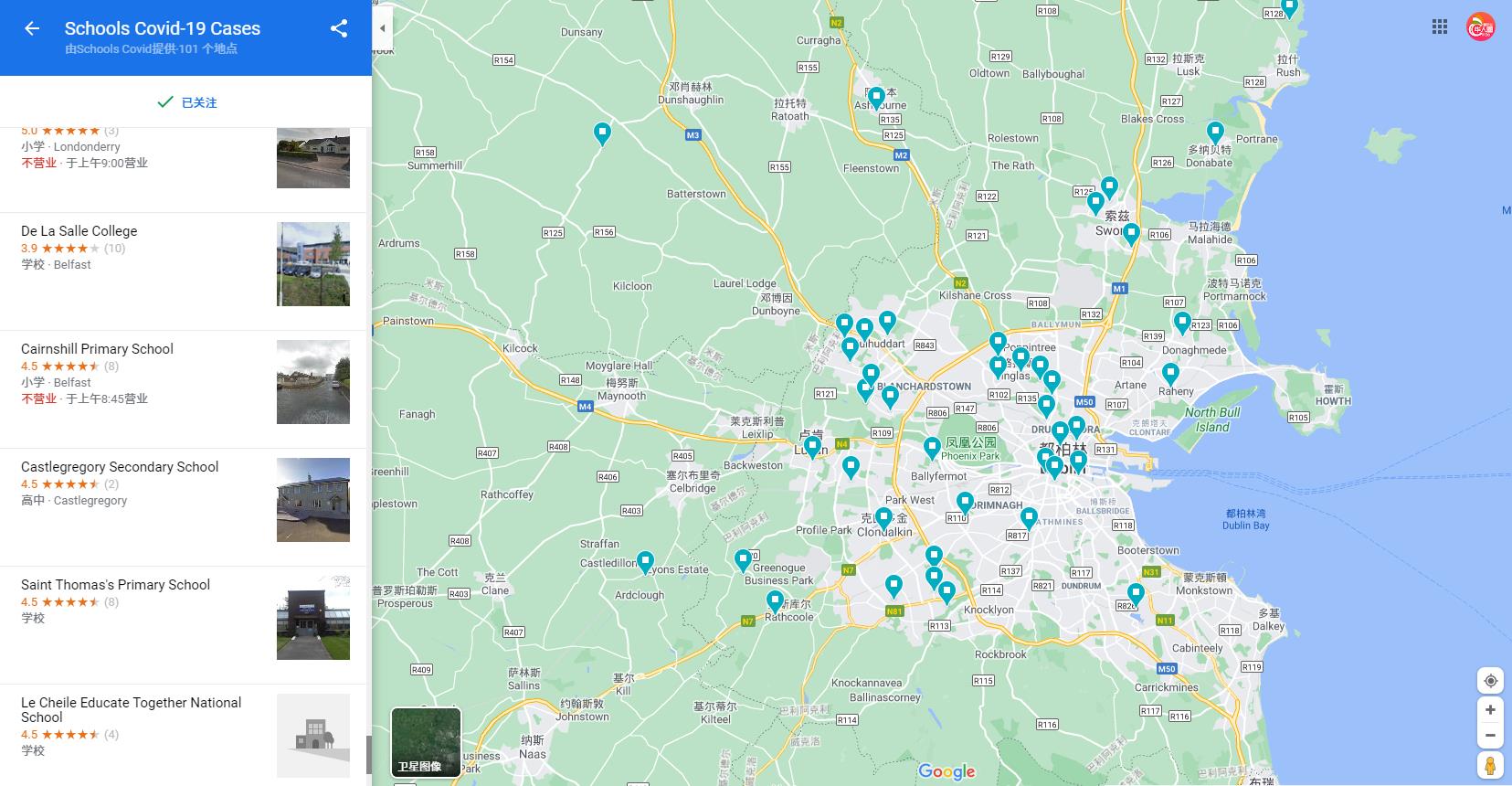The image size is (1512, 786).
Task: Click the Blanchardstown map label
Action: 925,387
